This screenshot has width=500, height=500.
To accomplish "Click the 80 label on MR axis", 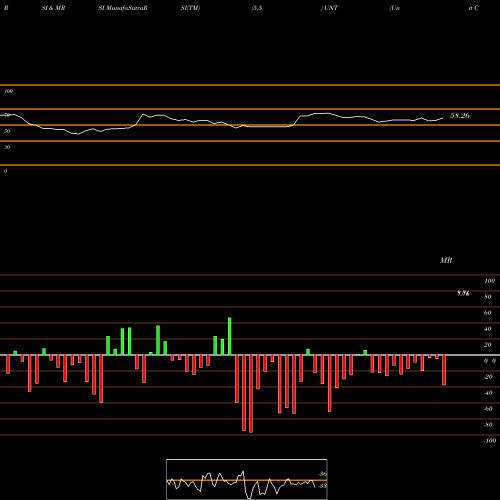I will (x=488, y=297).
